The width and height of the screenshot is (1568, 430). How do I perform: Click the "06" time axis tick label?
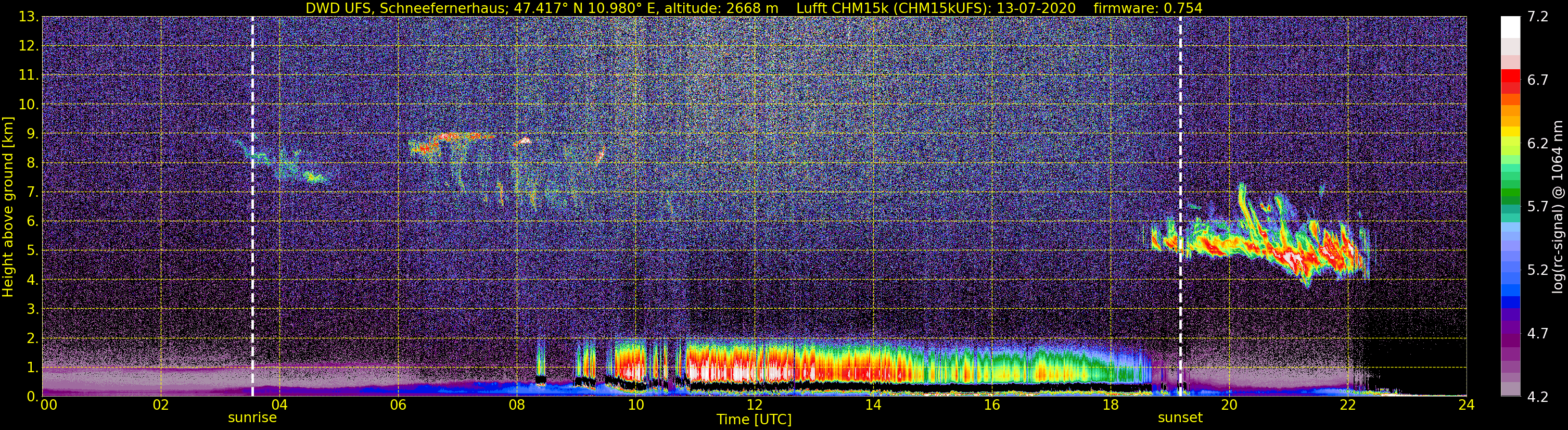click(x=398, y=406)
